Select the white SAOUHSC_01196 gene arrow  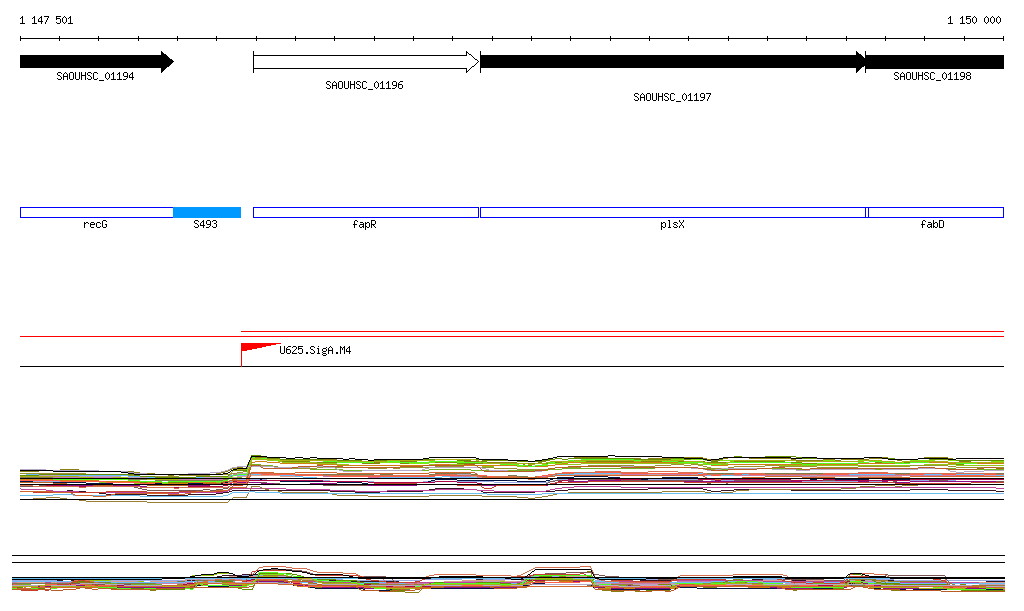coord(365,62)
